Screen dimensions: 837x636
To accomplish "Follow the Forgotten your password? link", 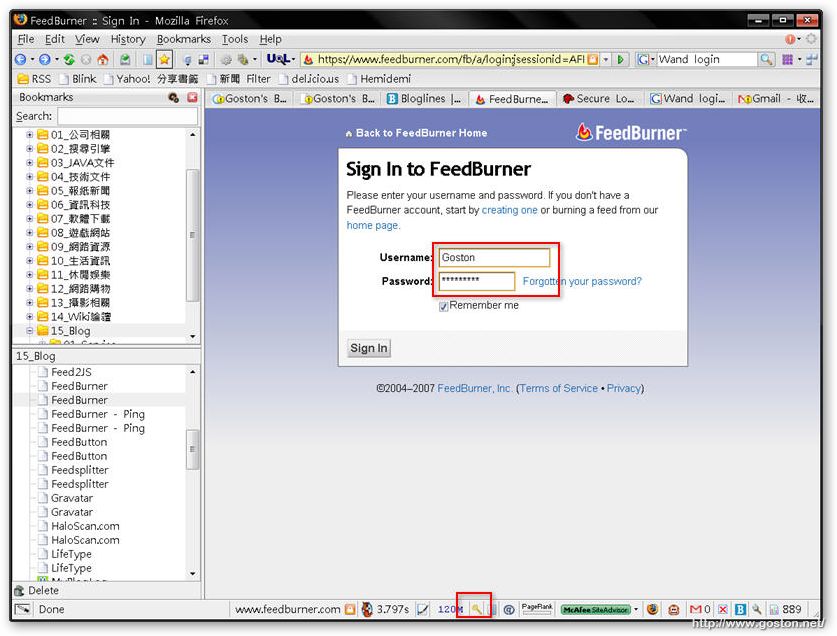I will (x=582, y=281).
